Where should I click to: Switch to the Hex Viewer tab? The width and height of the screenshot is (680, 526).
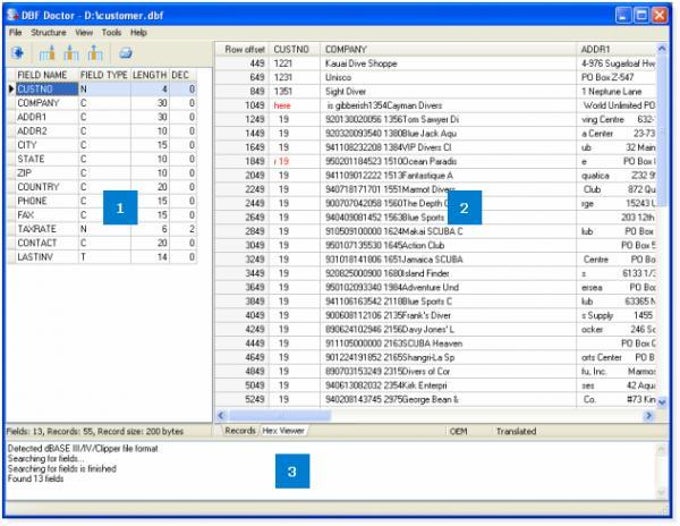[284, 431]
